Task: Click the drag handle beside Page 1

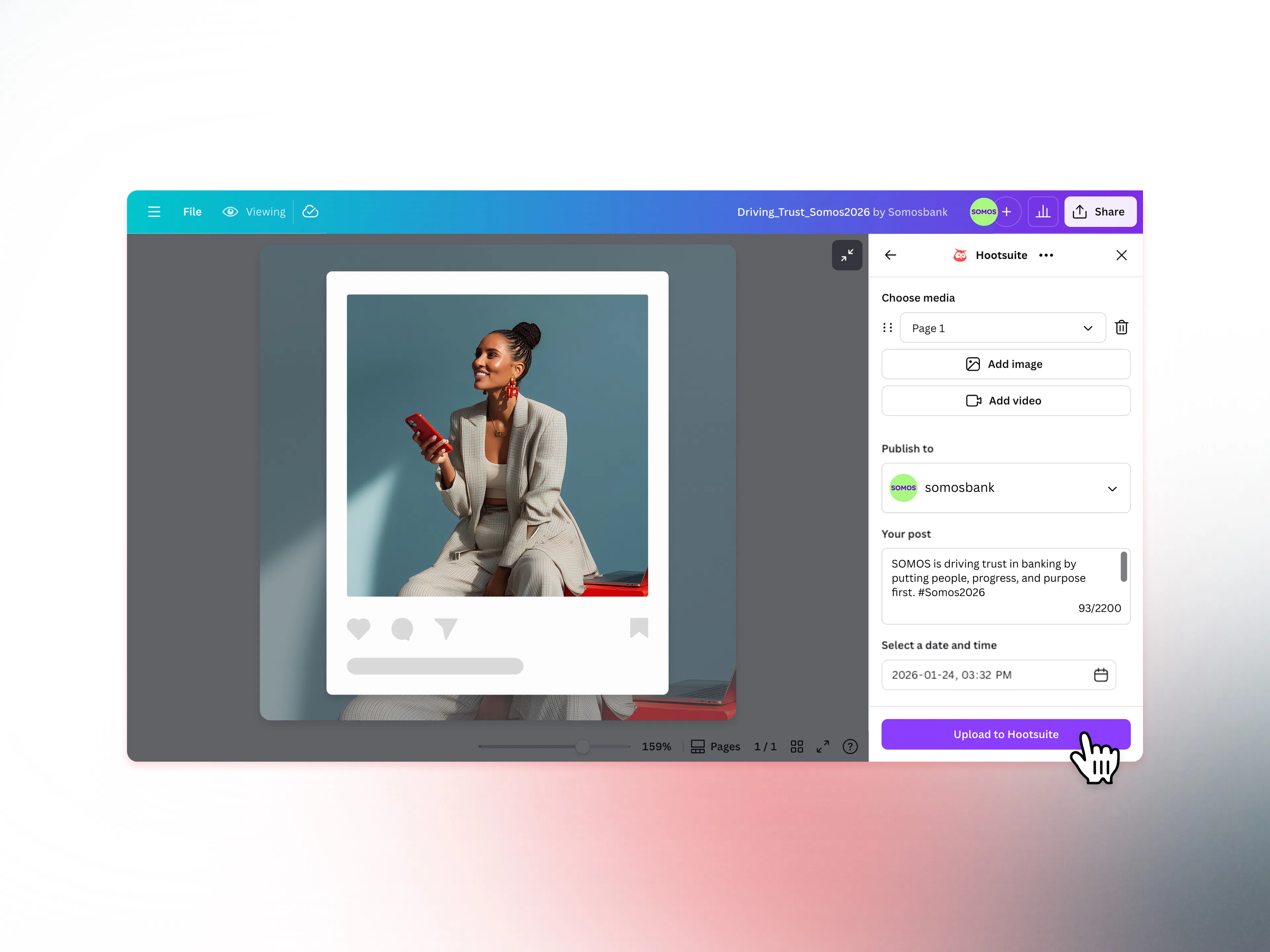Action: pos(888,328)
